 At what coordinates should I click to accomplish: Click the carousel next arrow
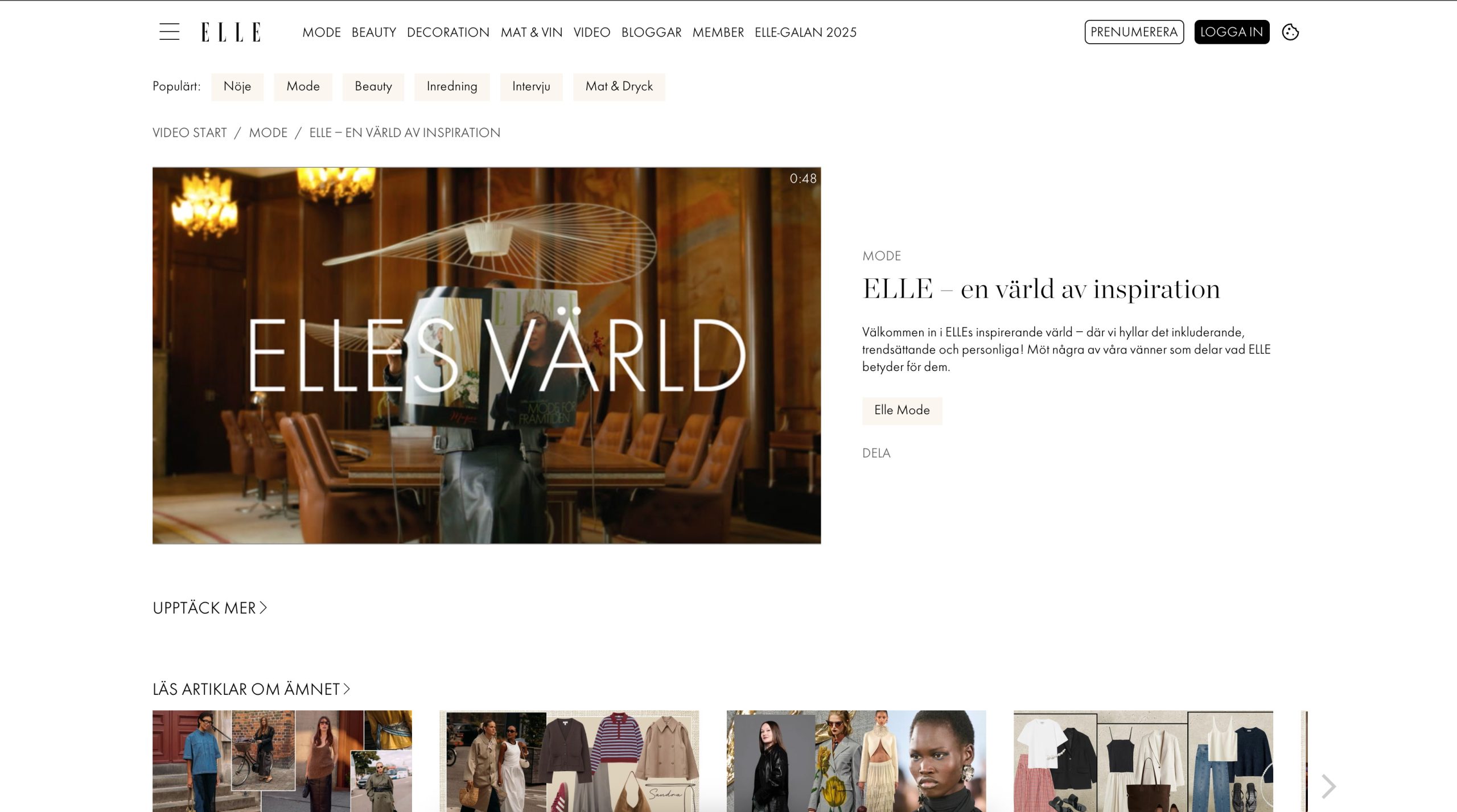1328,786
